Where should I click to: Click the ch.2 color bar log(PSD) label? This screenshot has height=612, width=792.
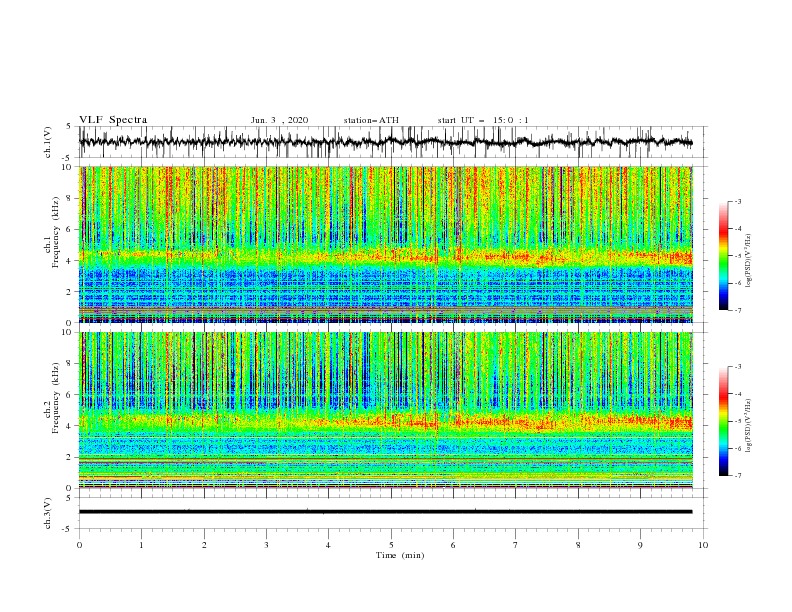coord(748,425)
